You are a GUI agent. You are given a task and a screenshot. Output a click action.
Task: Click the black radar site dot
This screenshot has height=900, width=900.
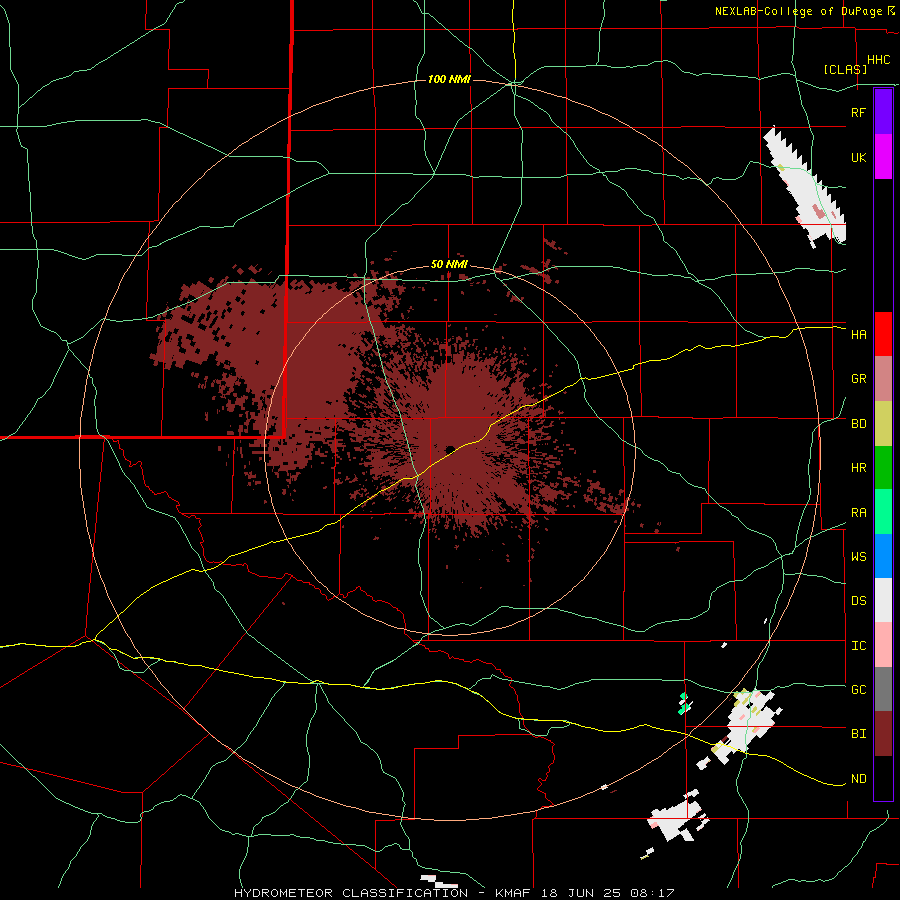coord(450,449)
